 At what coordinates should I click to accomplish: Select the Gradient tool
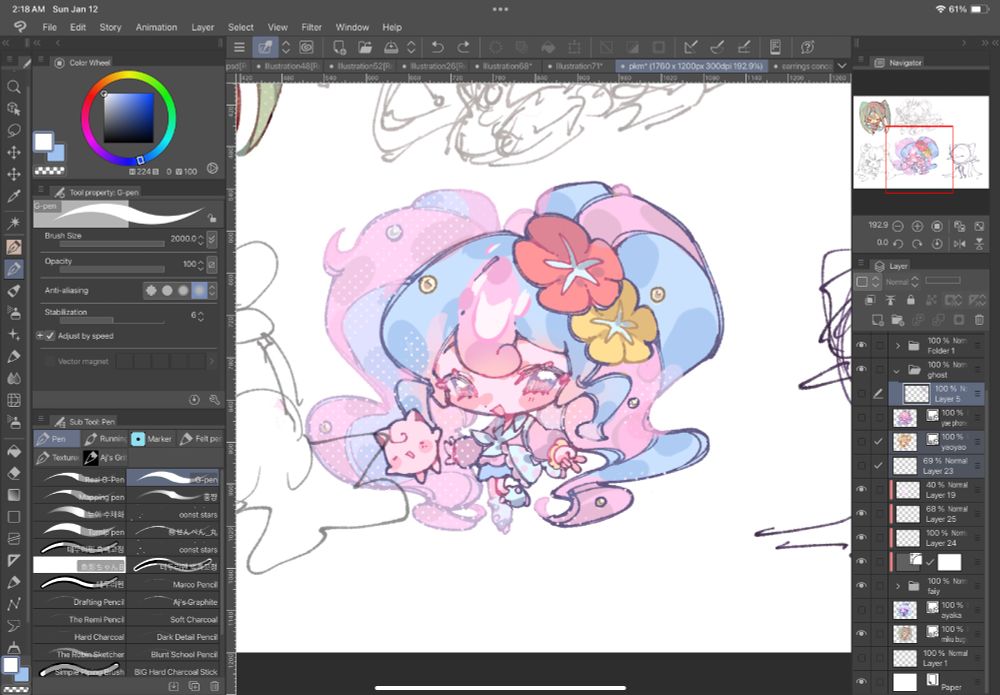(x=13, y=495)
